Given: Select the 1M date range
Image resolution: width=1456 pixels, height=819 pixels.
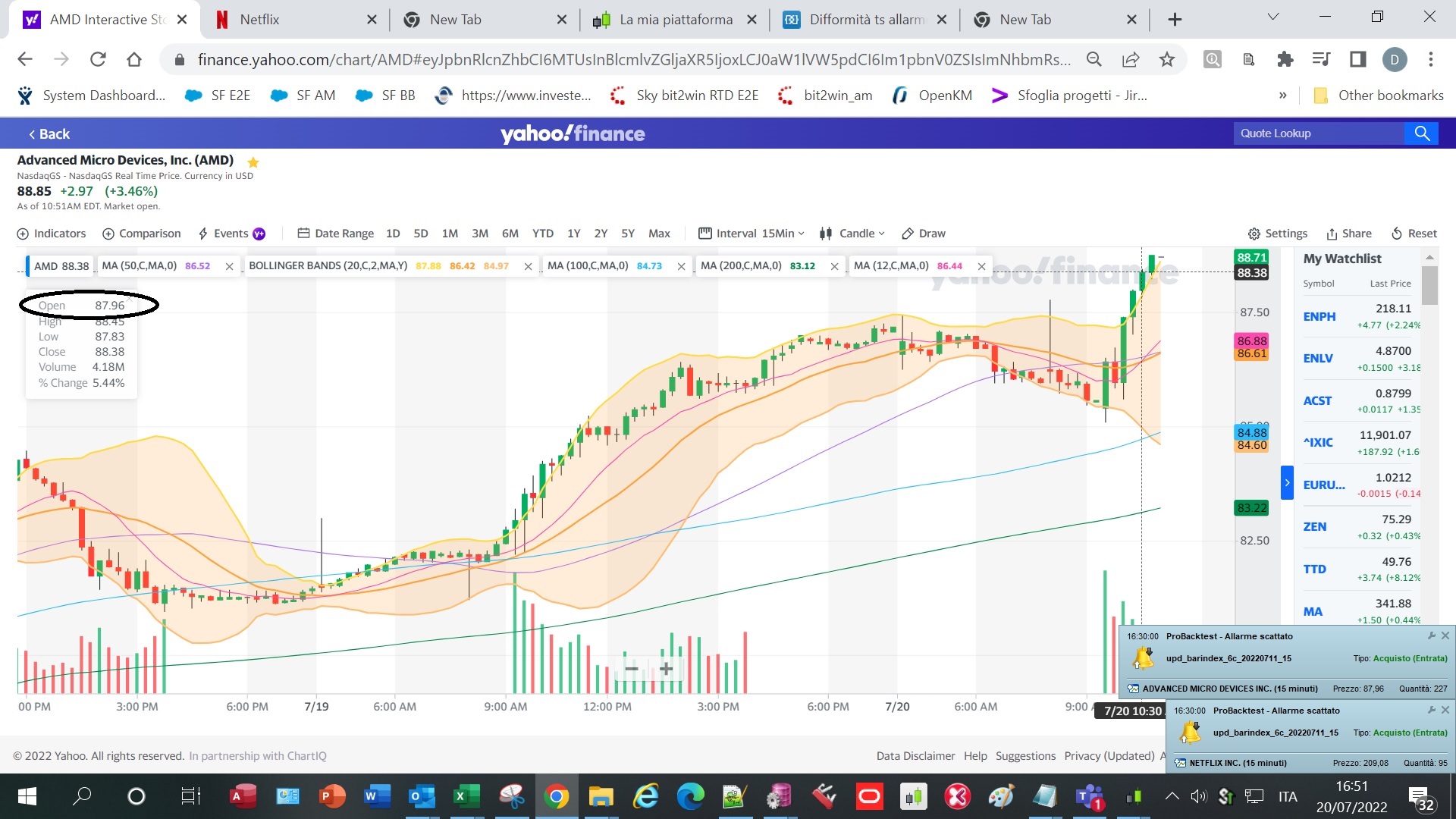Looking at the screenshot, I should (x=450, y=234).
